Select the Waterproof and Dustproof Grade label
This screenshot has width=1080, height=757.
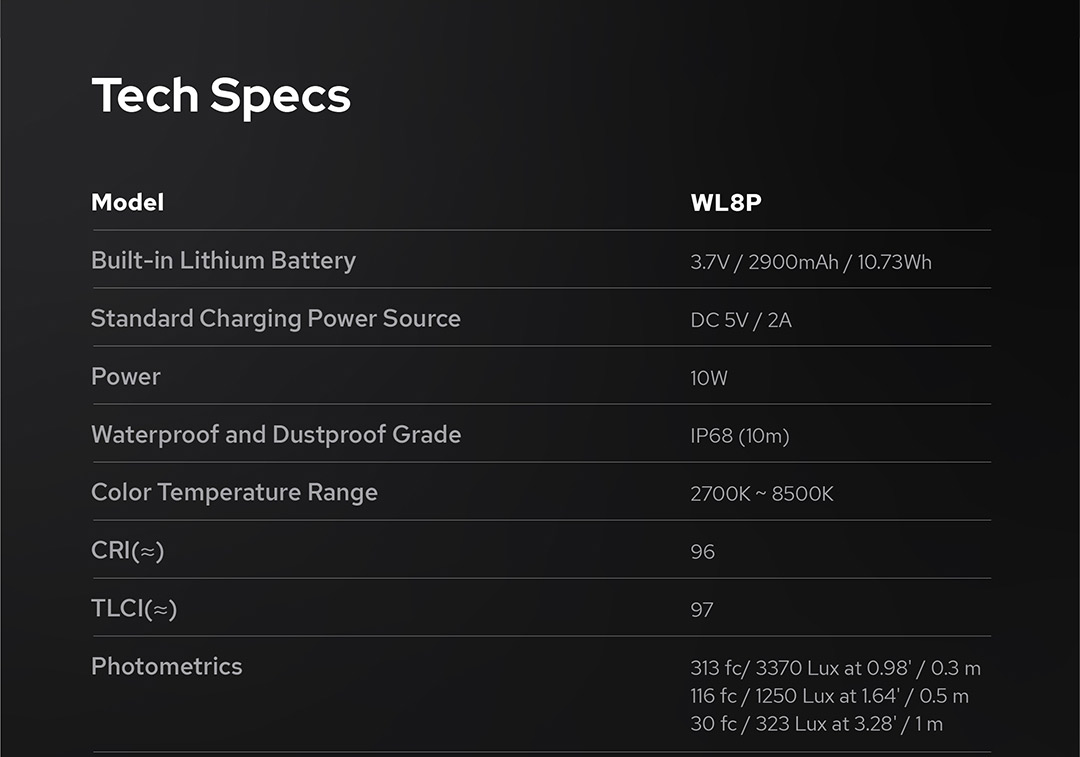tap(275, 435)
